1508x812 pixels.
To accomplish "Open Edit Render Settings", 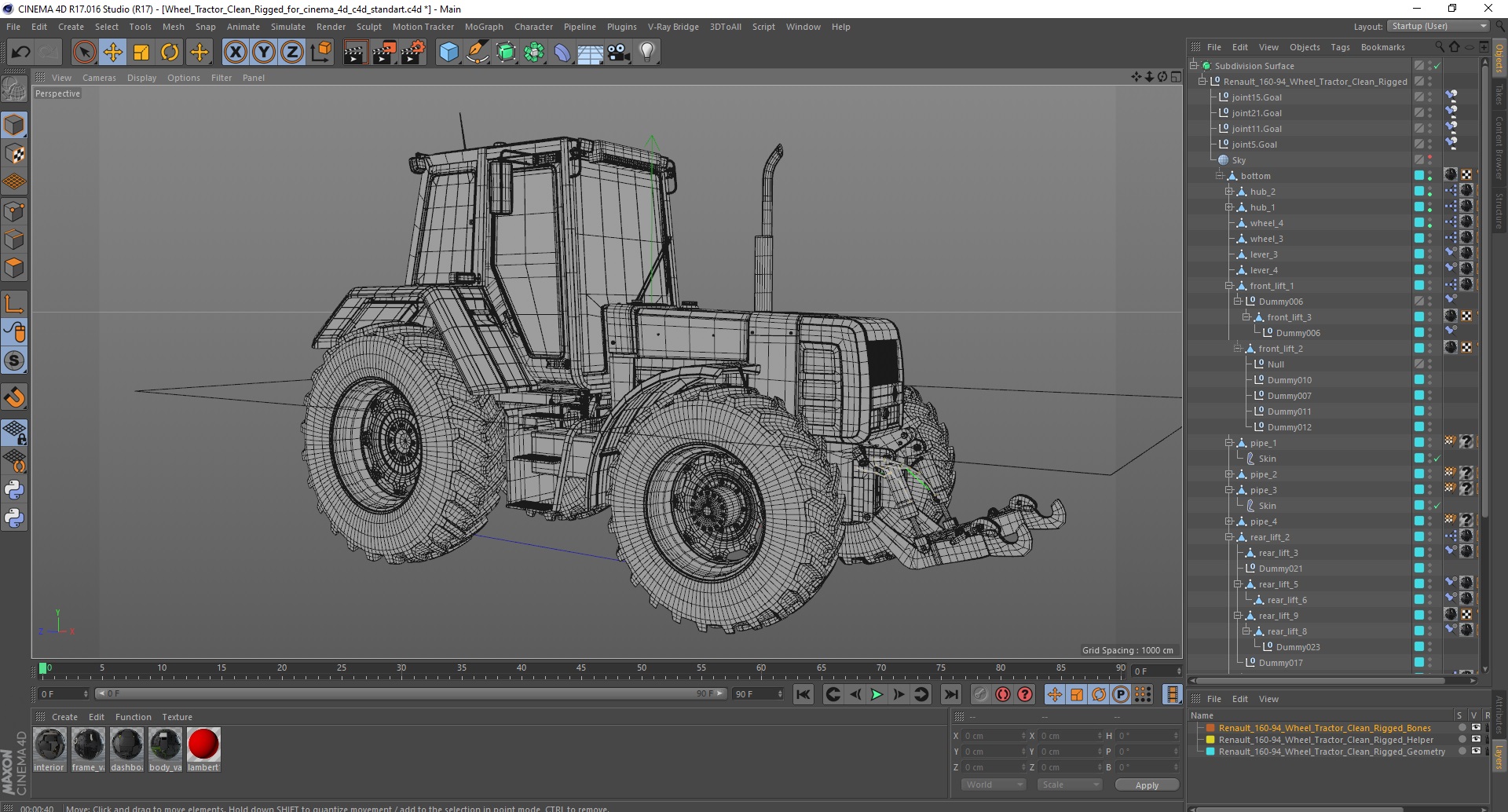I will tap(413, 53).
